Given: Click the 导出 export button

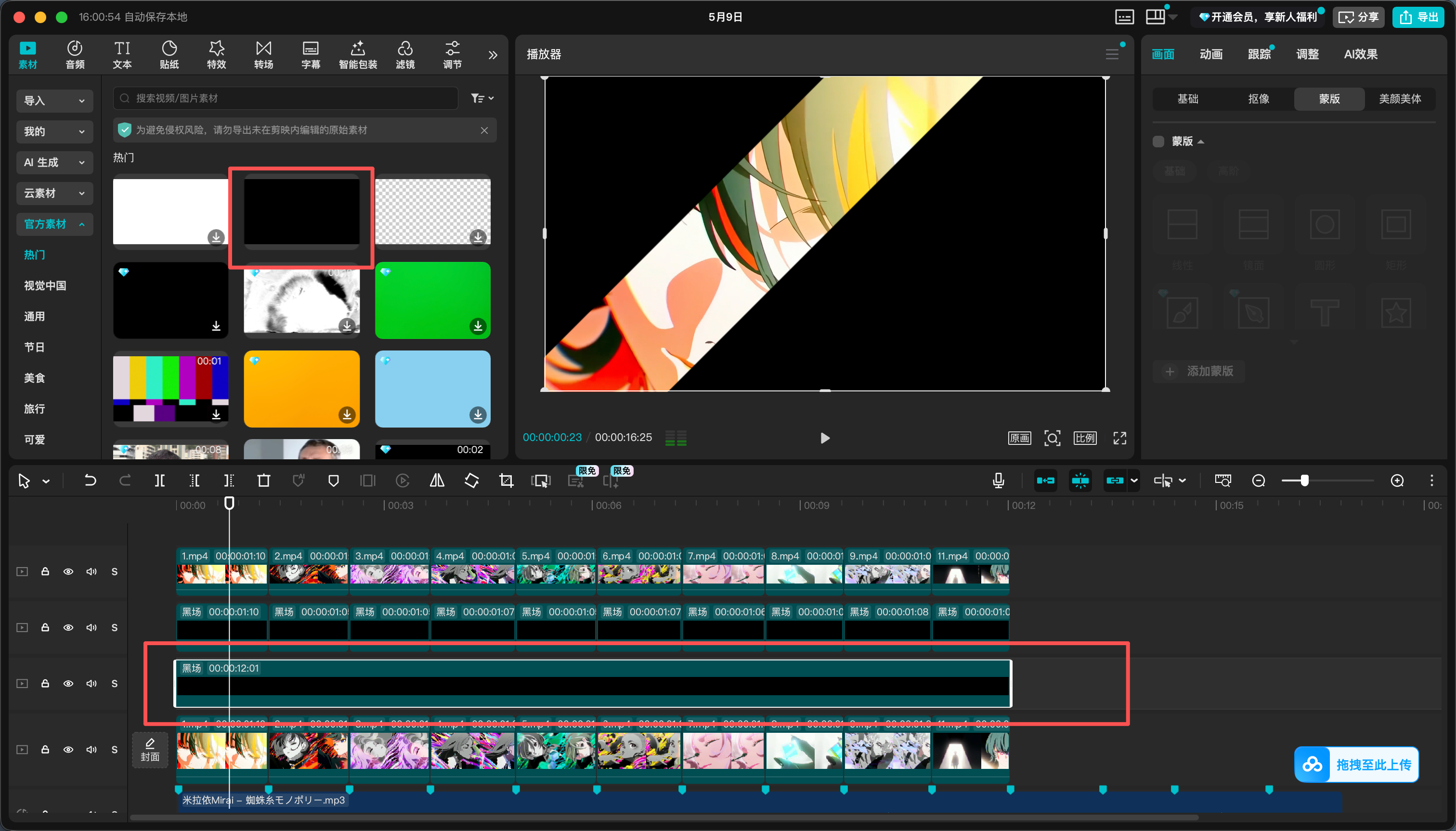Looking at the screenshot, I should tap(1418, 17).
